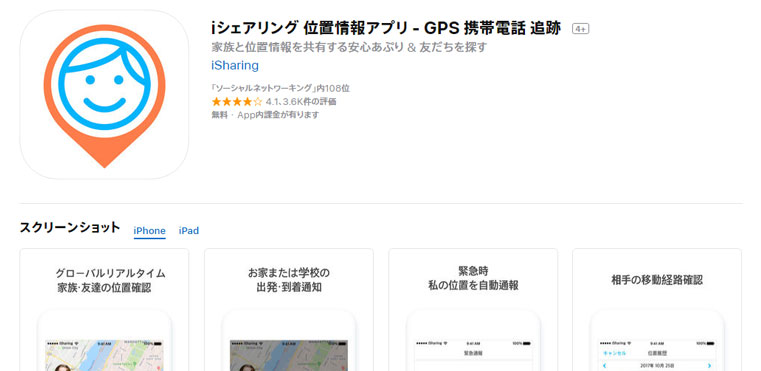Click the ソーシャルネットワーキング category ranking text
This screenshot has width=761, height=371.
(x=281, y=88)
